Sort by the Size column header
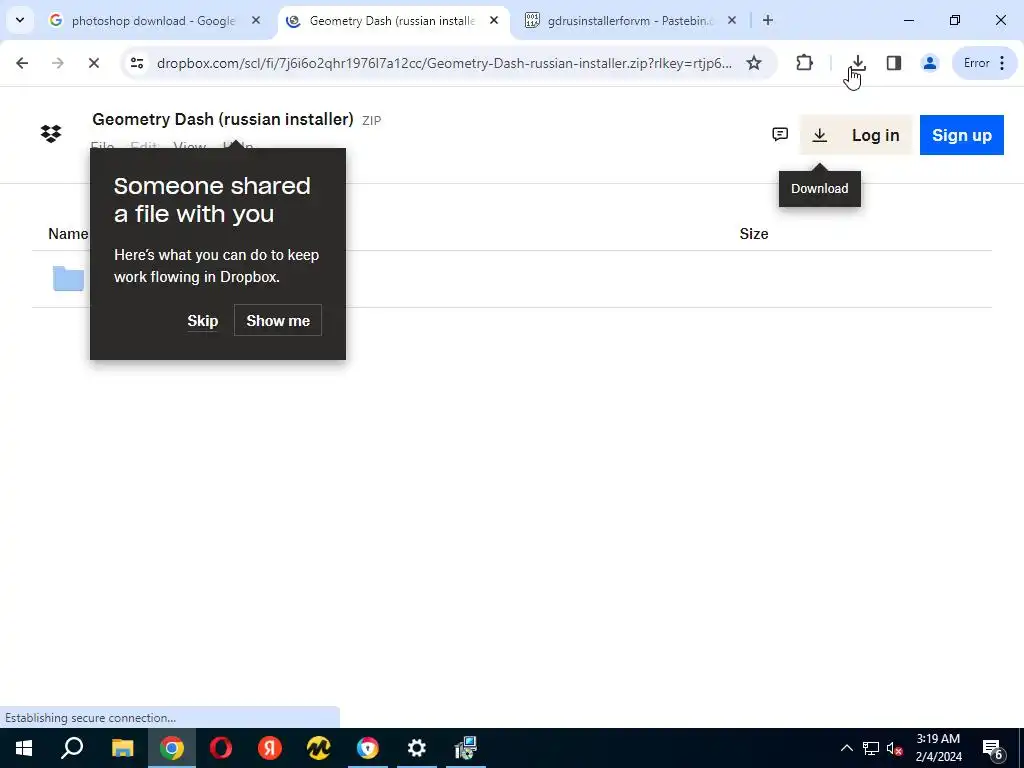This screenshot has height=768, width=1024. click(754, 234)
